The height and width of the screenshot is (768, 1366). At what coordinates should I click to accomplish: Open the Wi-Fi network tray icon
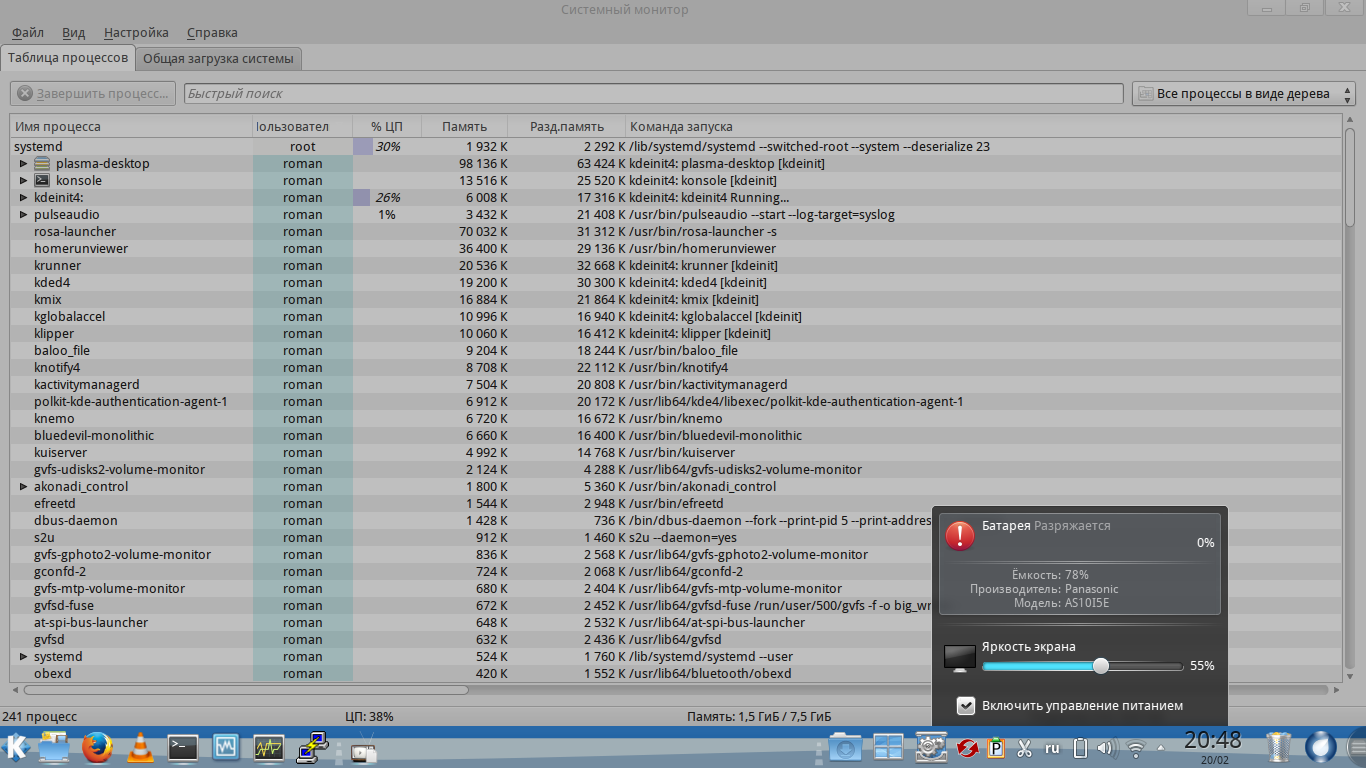point(1135,747)
